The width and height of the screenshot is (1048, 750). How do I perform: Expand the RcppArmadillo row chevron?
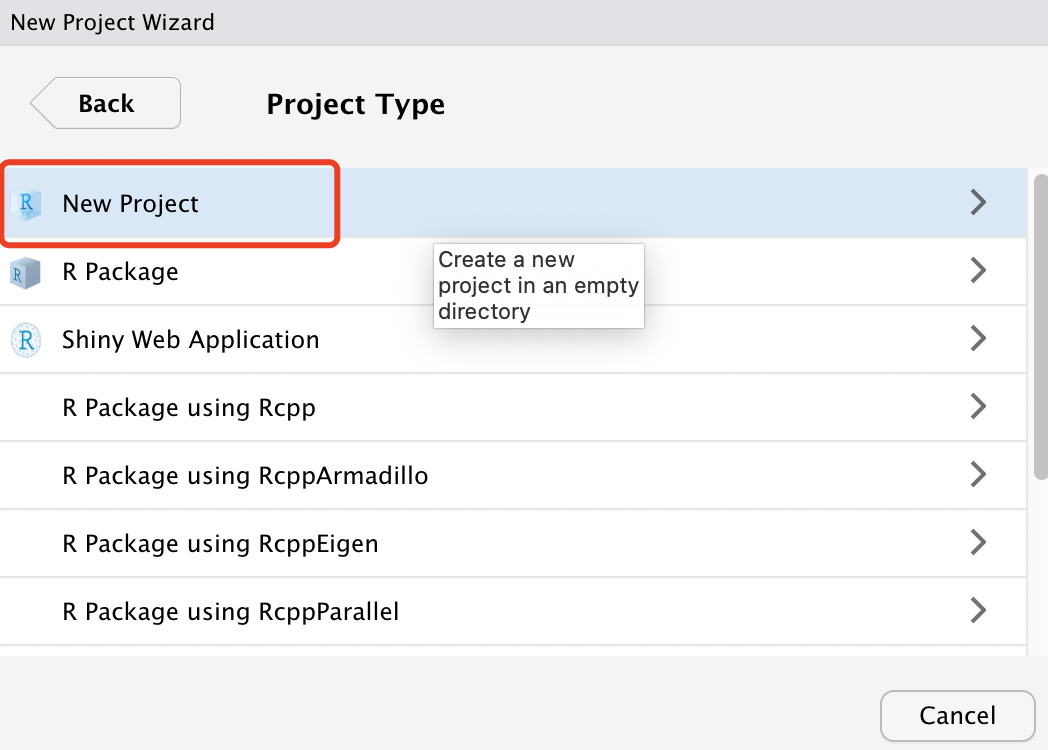pos(978,475)
